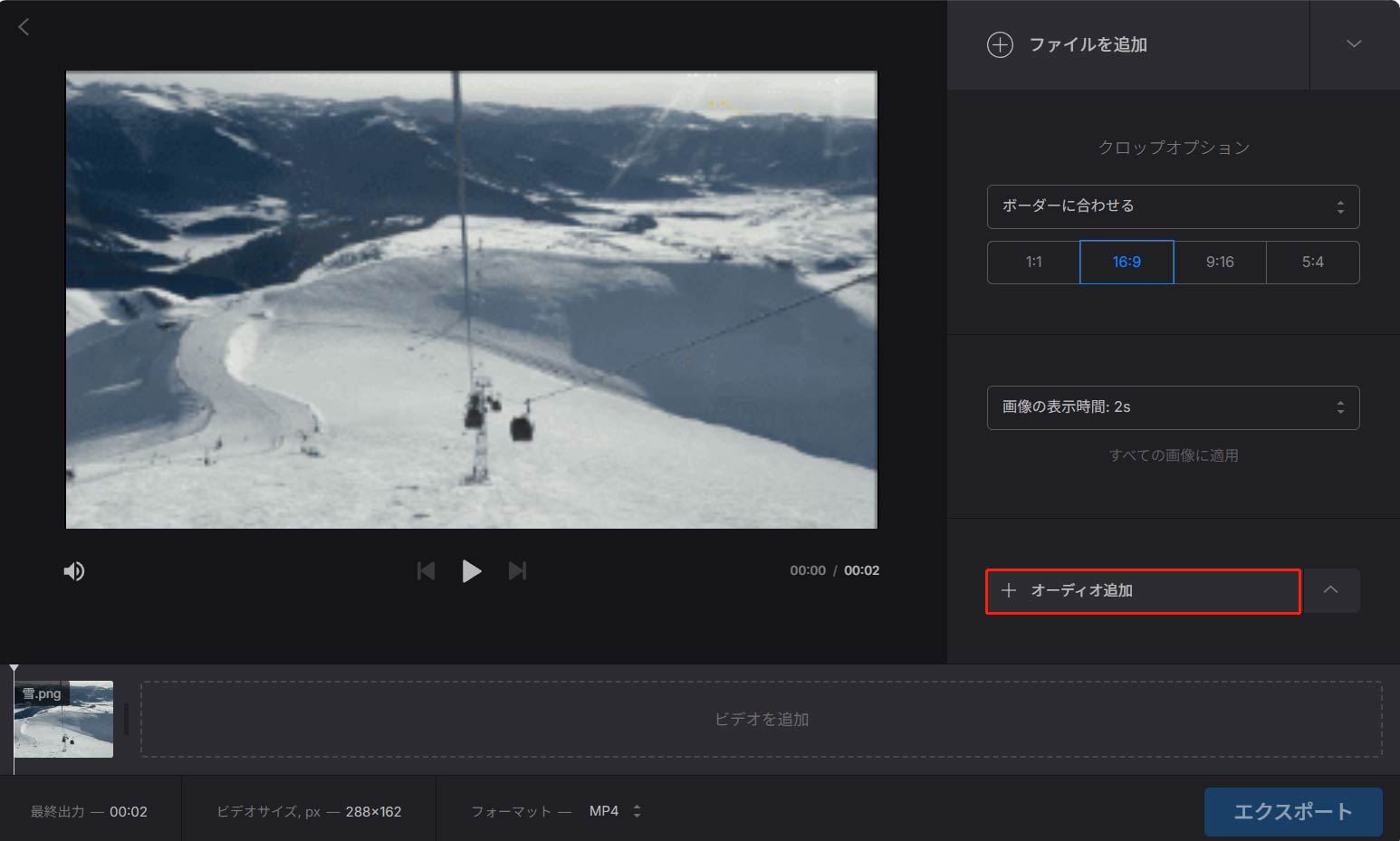Collapse the ファイルを追加 panel with its chevron

(1354, 43)
